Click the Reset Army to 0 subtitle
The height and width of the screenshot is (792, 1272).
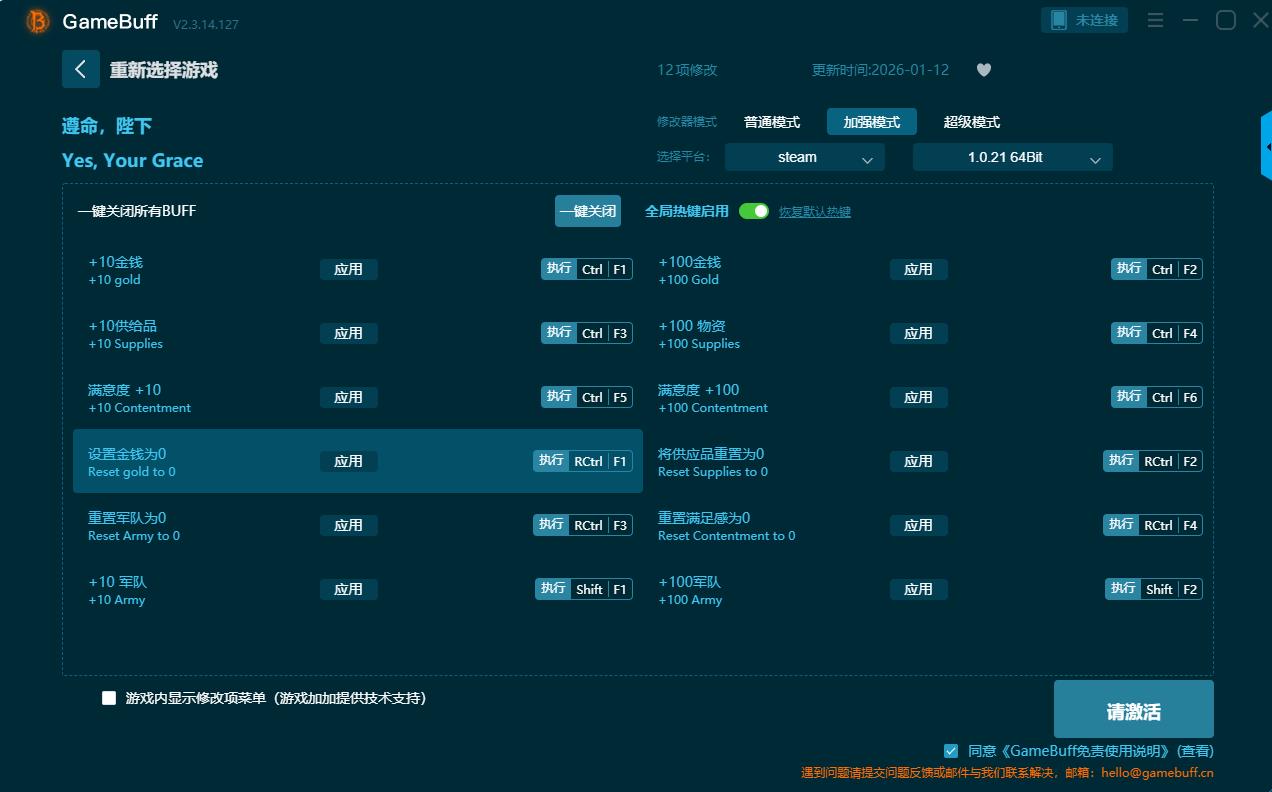[x=134, y=536]
